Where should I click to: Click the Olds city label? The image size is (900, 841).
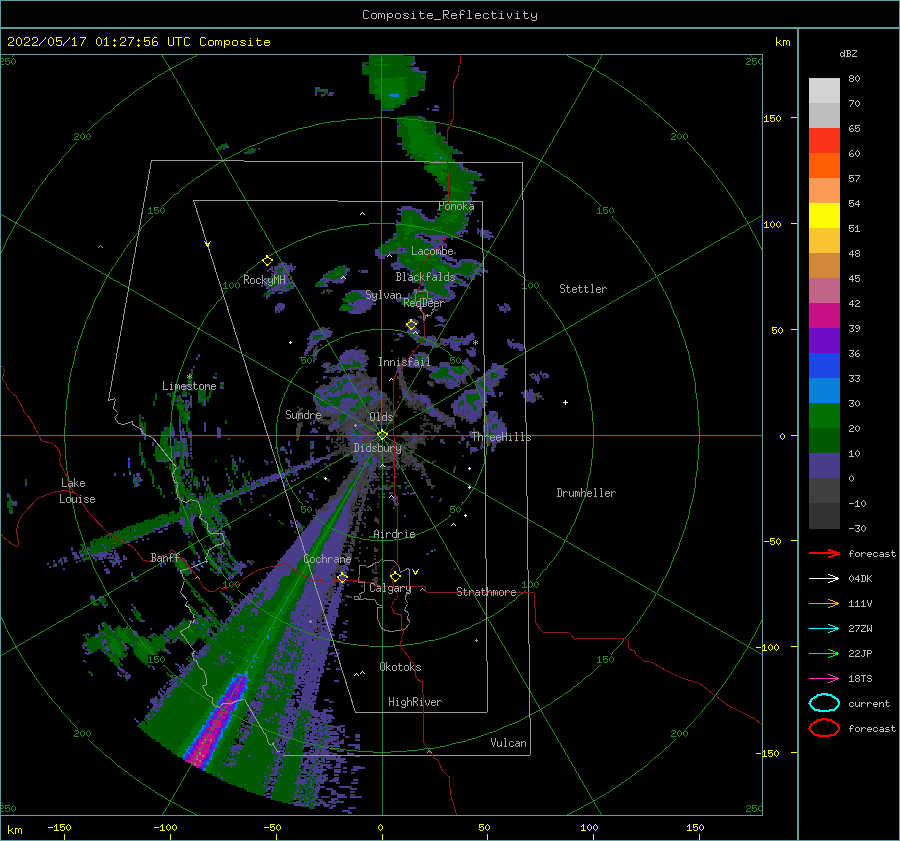coord(381,417)
